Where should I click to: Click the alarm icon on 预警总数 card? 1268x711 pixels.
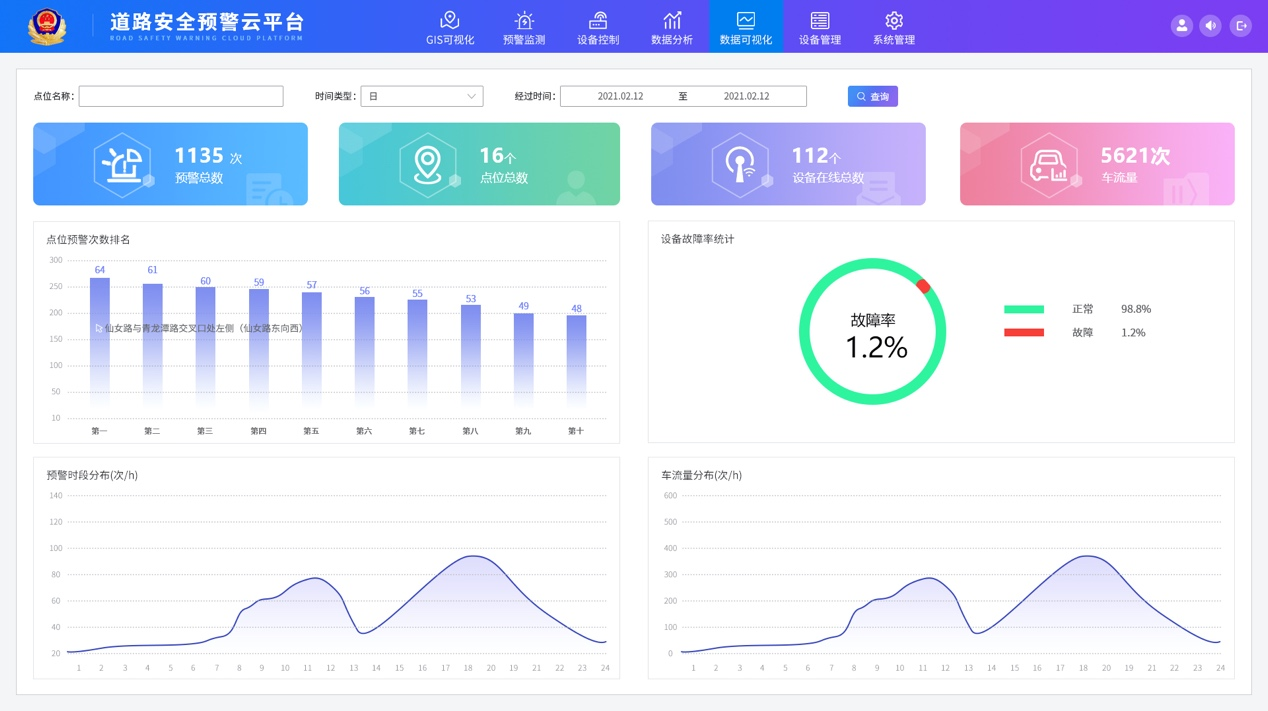[122, 165]
